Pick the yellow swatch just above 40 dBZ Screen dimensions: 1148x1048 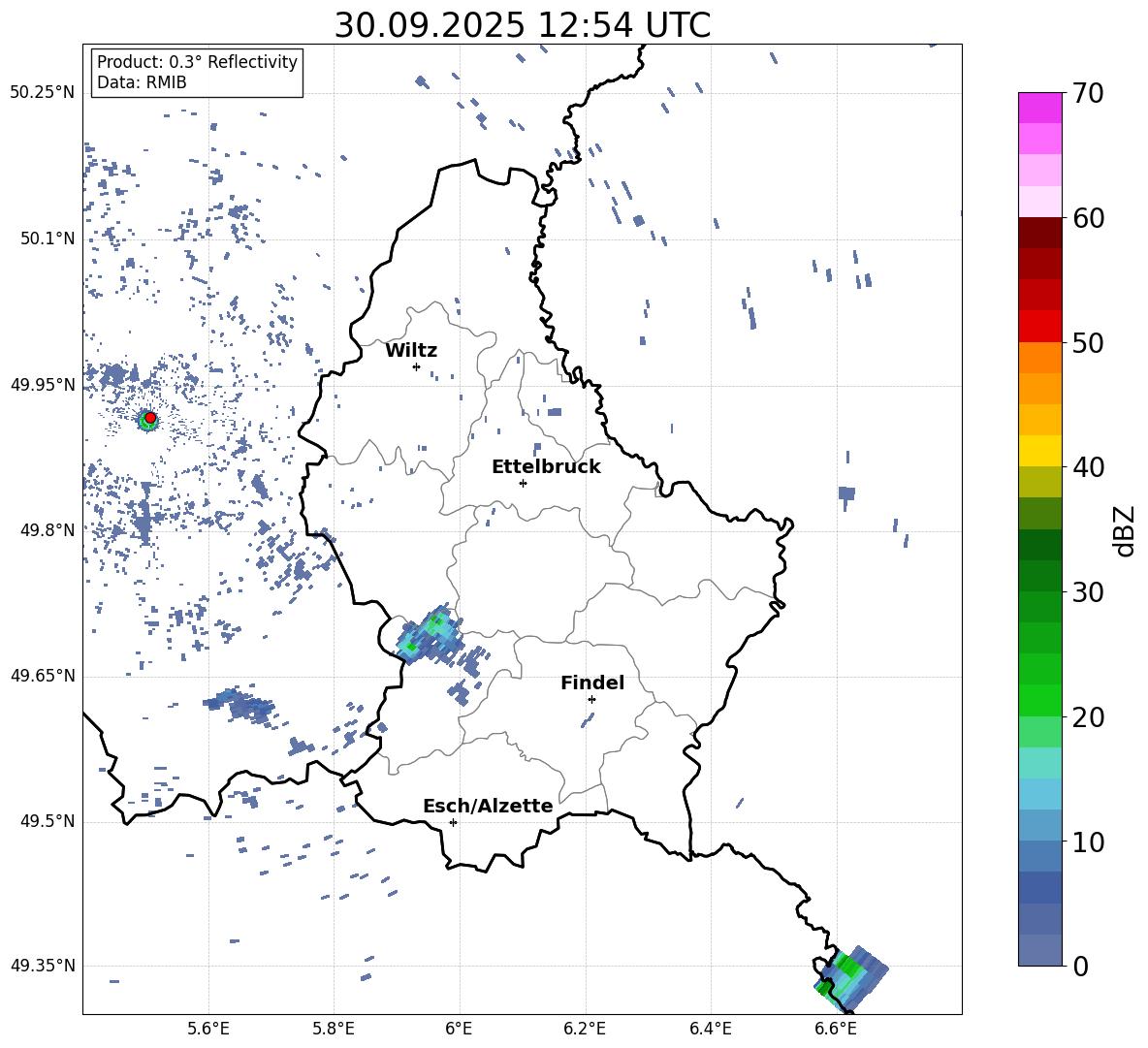[1039, 451]
